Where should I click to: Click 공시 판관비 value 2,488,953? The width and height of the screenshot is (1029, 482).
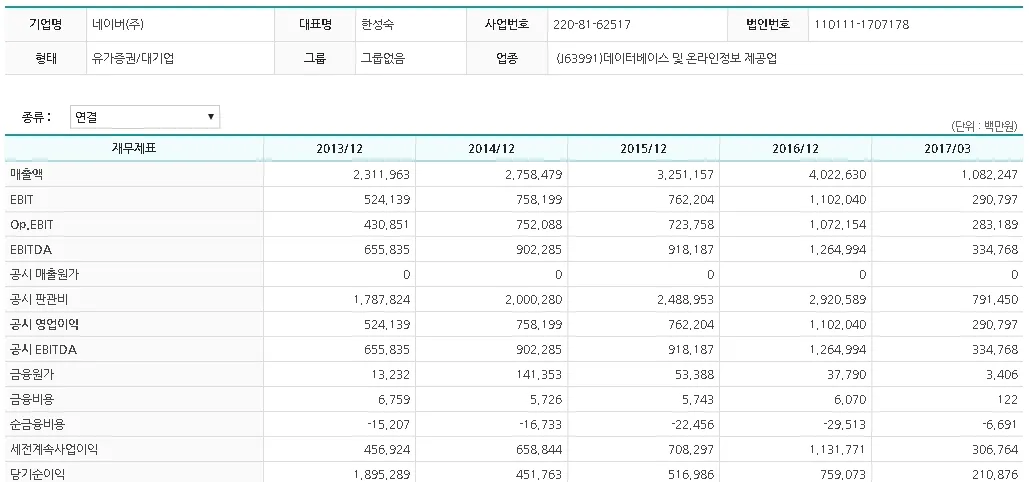click(x=684, y=299)
